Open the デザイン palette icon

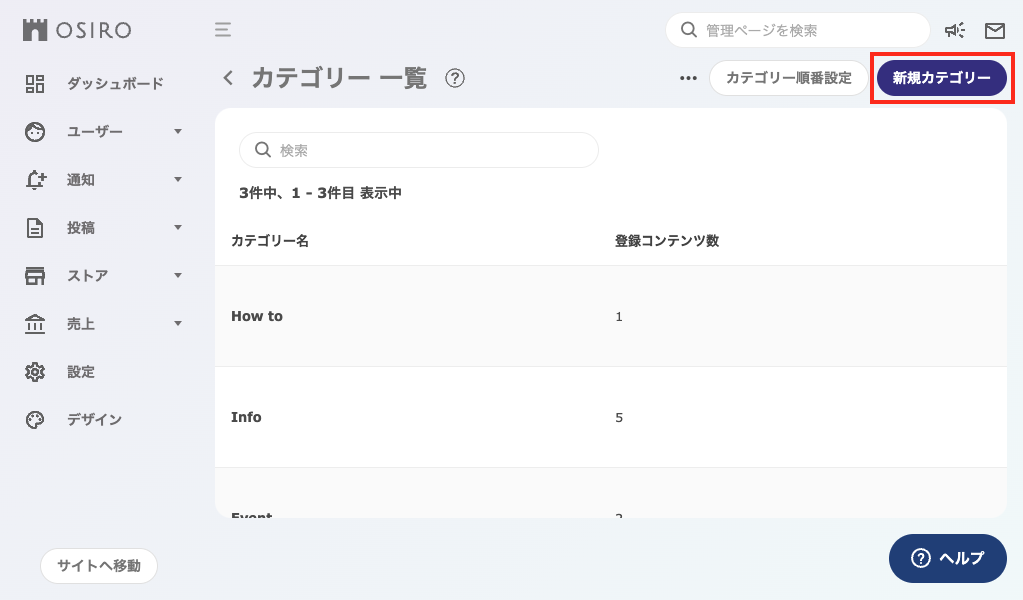34,420
